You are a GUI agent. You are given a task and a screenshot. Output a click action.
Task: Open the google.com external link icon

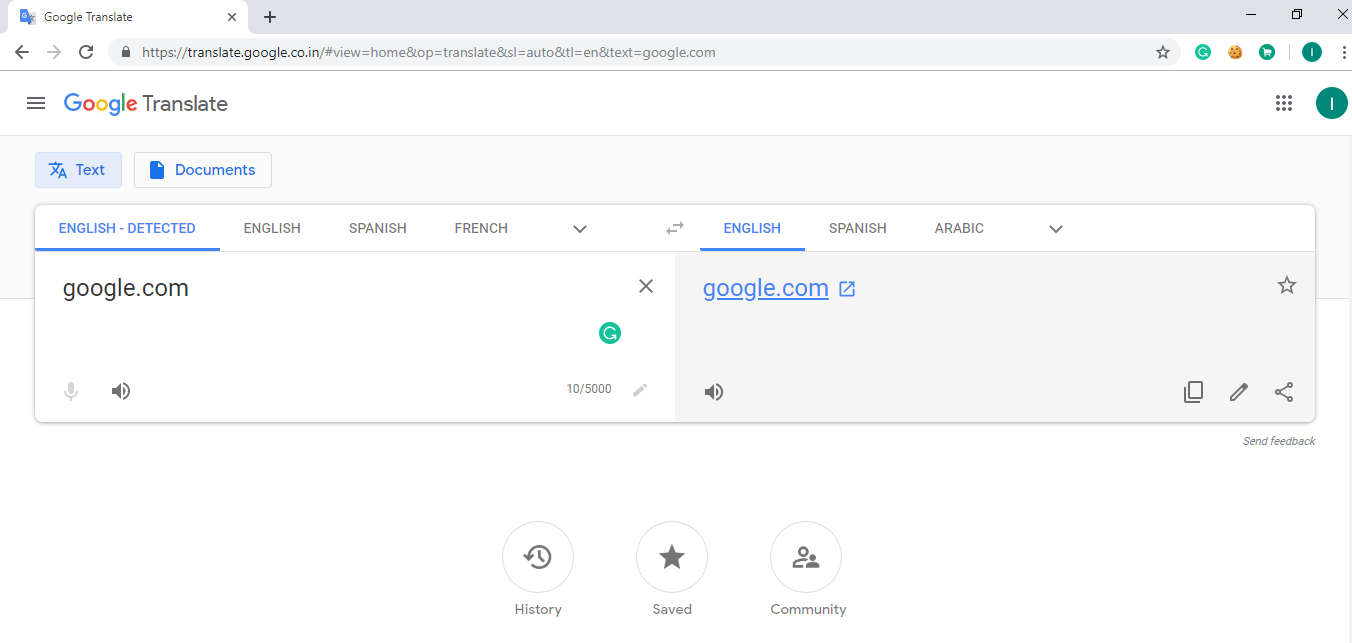point(847,289)
